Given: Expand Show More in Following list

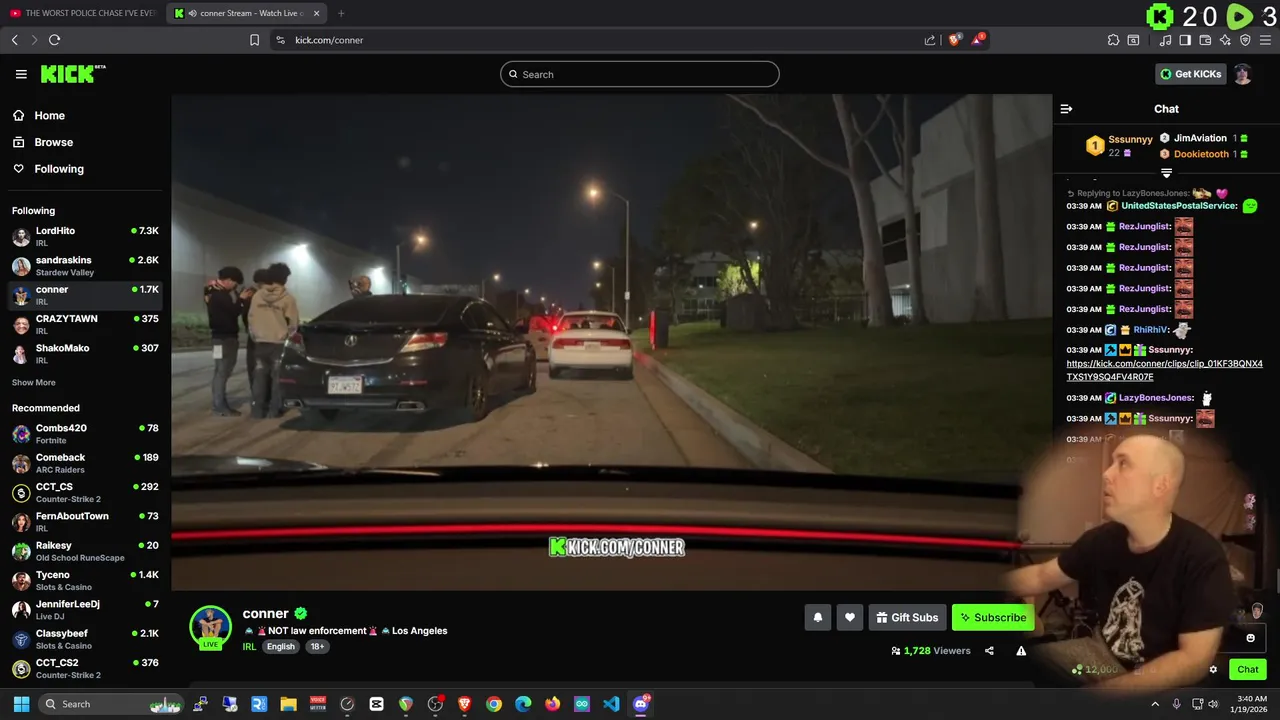Looking at the screenshot, I should (x=33, y=383).
